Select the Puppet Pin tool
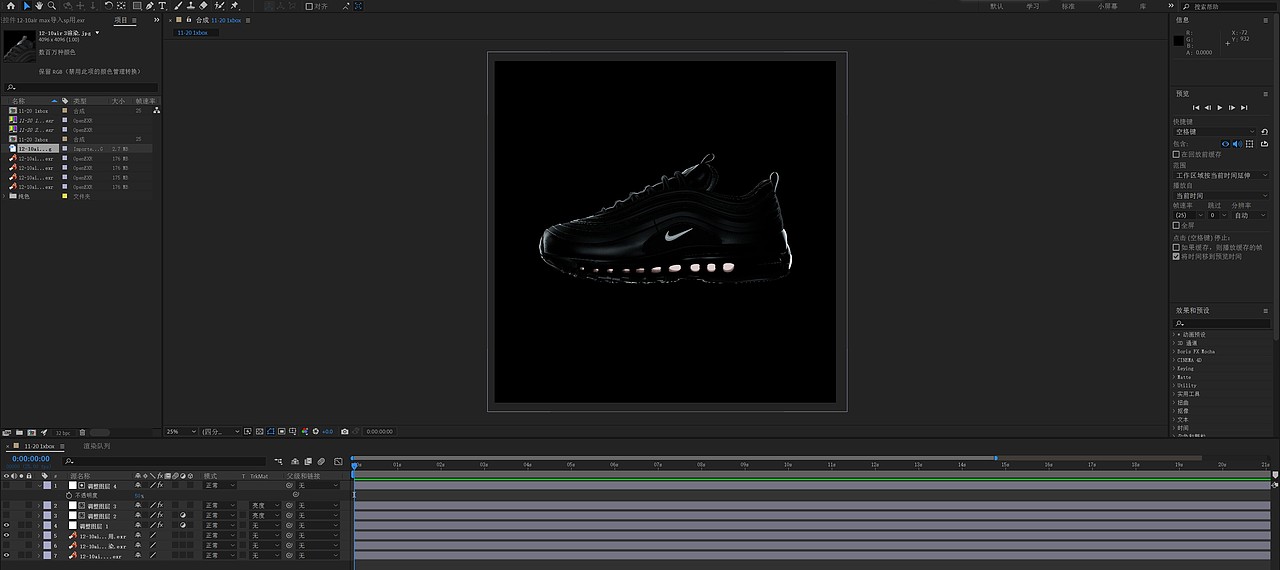The image size is (1280, 570). click(234, 6)
